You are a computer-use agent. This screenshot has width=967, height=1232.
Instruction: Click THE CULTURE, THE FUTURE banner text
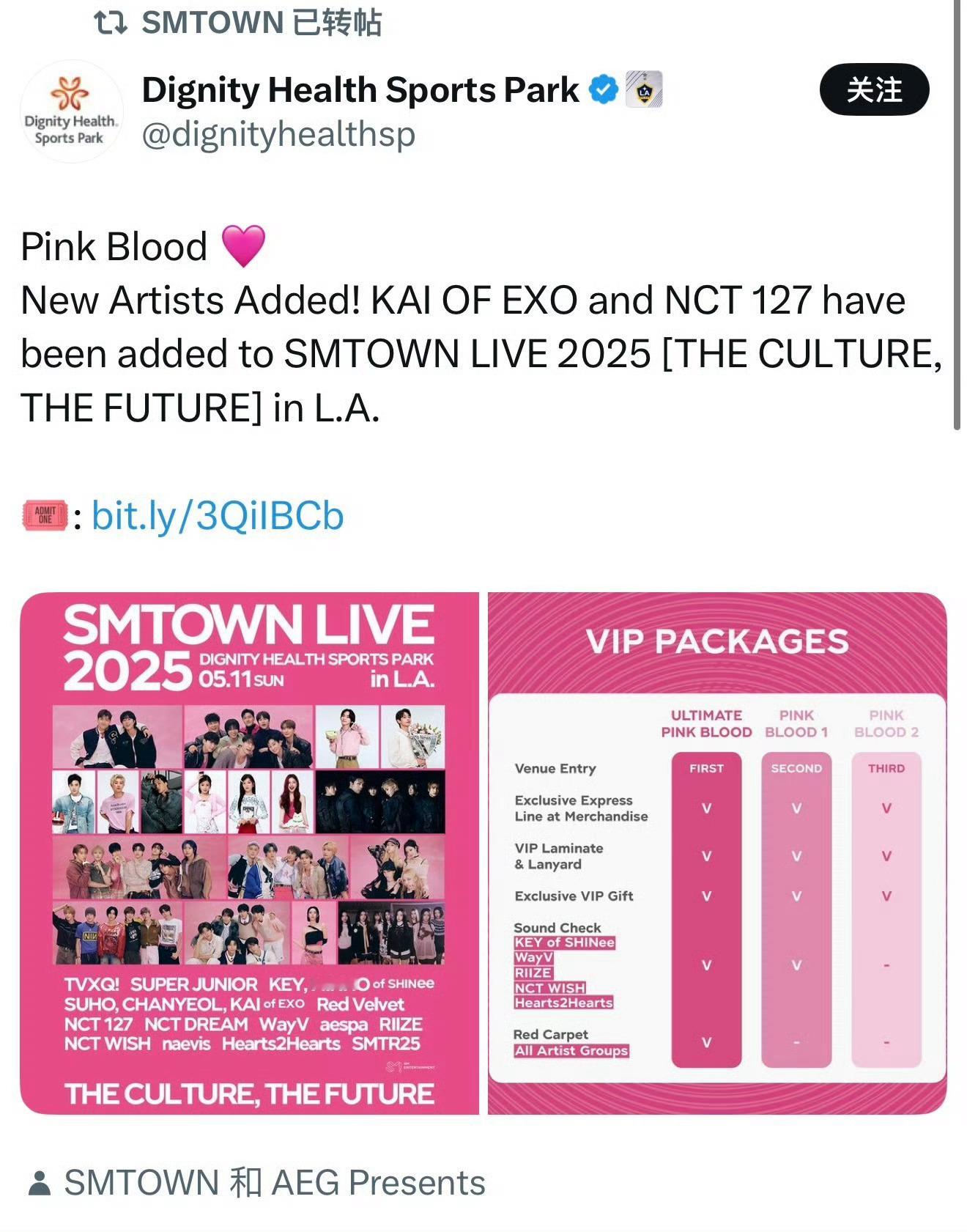pyautogui.click(x=249, y=1094)
